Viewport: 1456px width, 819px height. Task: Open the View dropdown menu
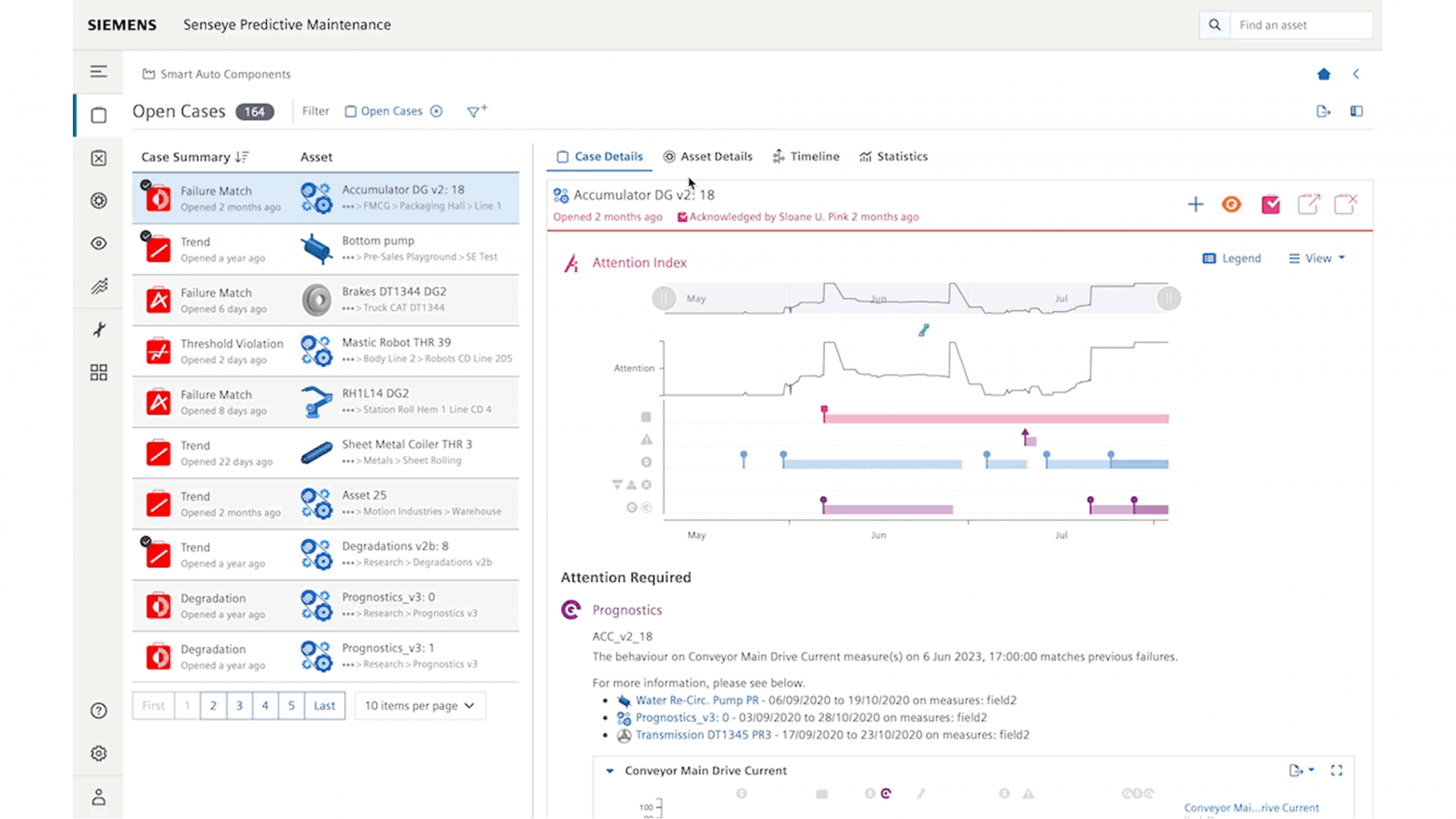click(1317, 259)
